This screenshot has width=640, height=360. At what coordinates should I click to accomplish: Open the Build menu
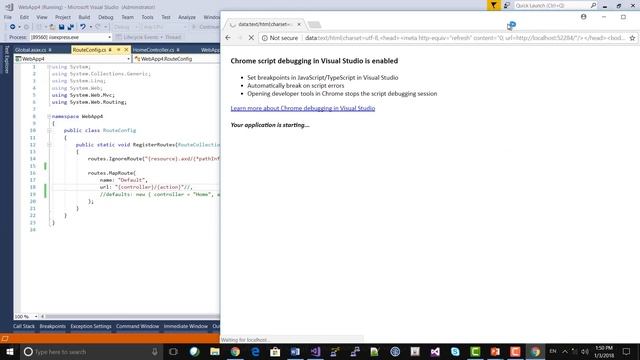pyautogui.click(x=84, y=17)
